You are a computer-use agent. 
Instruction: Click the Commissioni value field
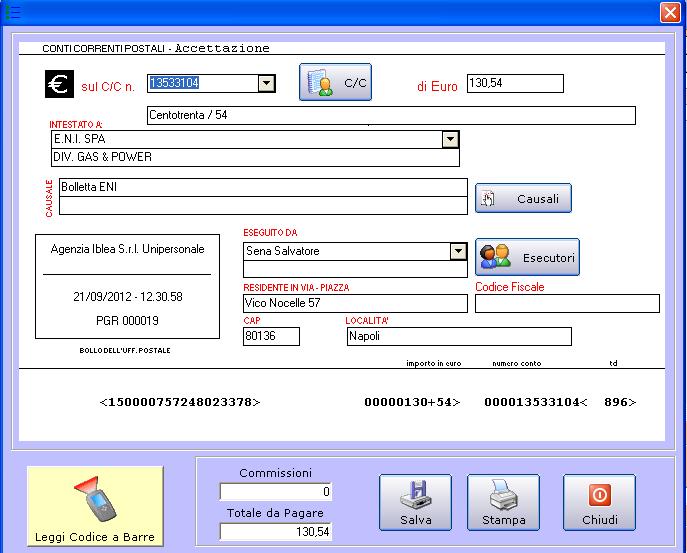tap(276, 492)
